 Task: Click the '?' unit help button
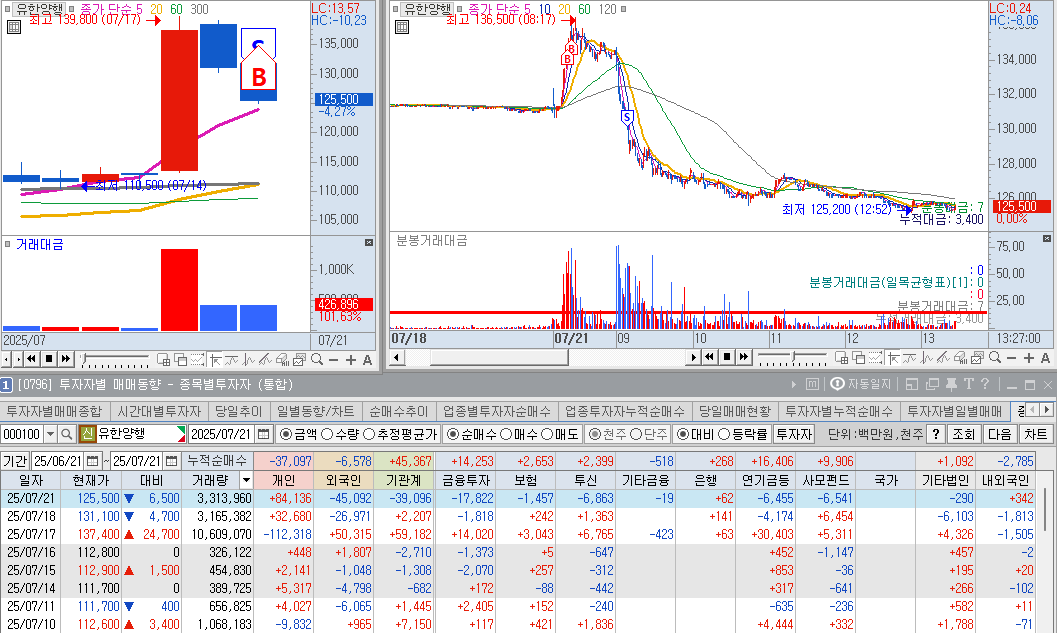tap(936, 434)
